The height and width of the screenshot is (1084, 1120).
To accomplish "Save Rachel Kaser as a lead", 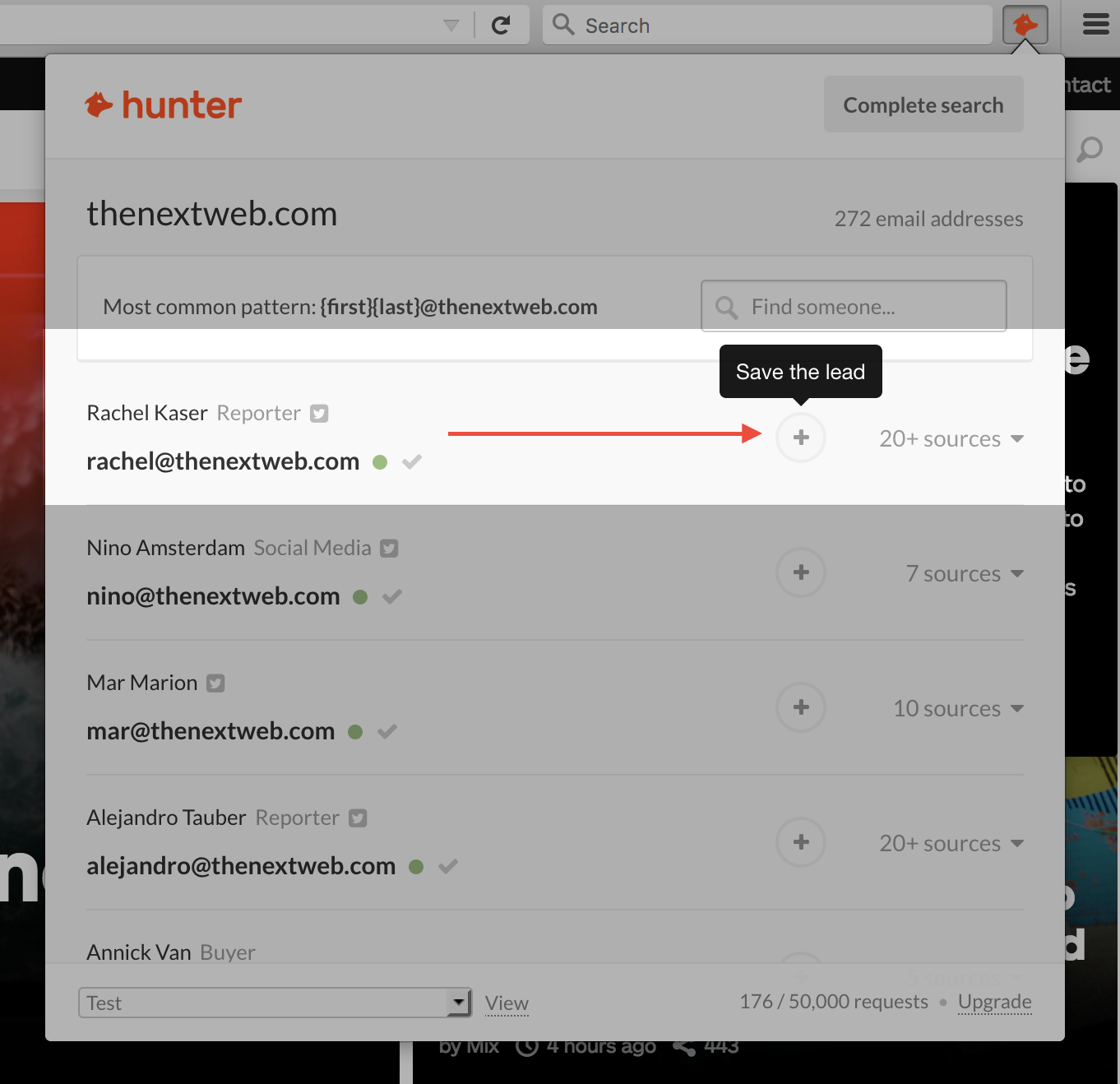I will [801, 438].
